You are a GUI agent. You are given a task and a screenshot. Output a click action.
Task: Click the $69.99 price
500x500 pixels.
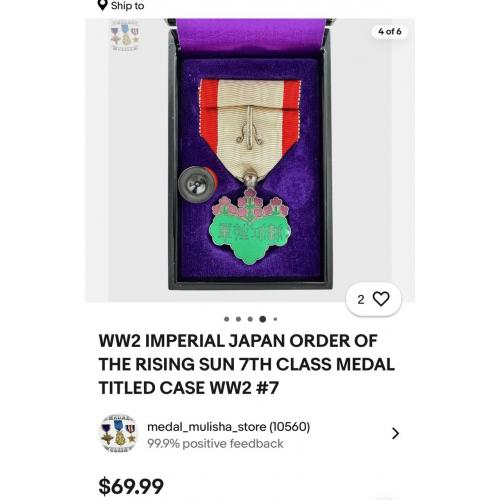coord(131,486)
